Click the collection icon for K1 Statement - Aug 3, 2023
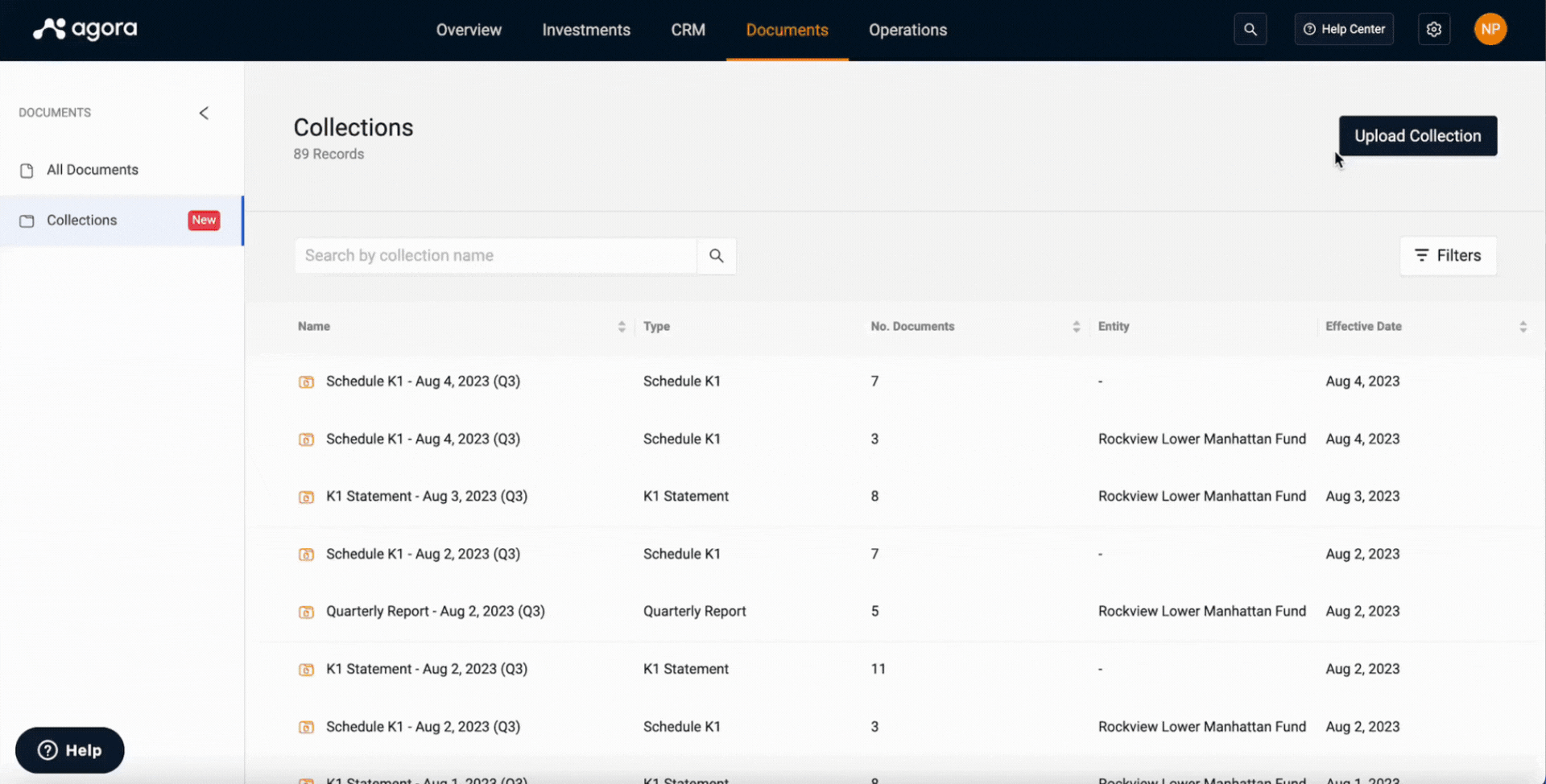This screenshot has height=784, width=1546. pyautogui.click(x=306, y=497)
